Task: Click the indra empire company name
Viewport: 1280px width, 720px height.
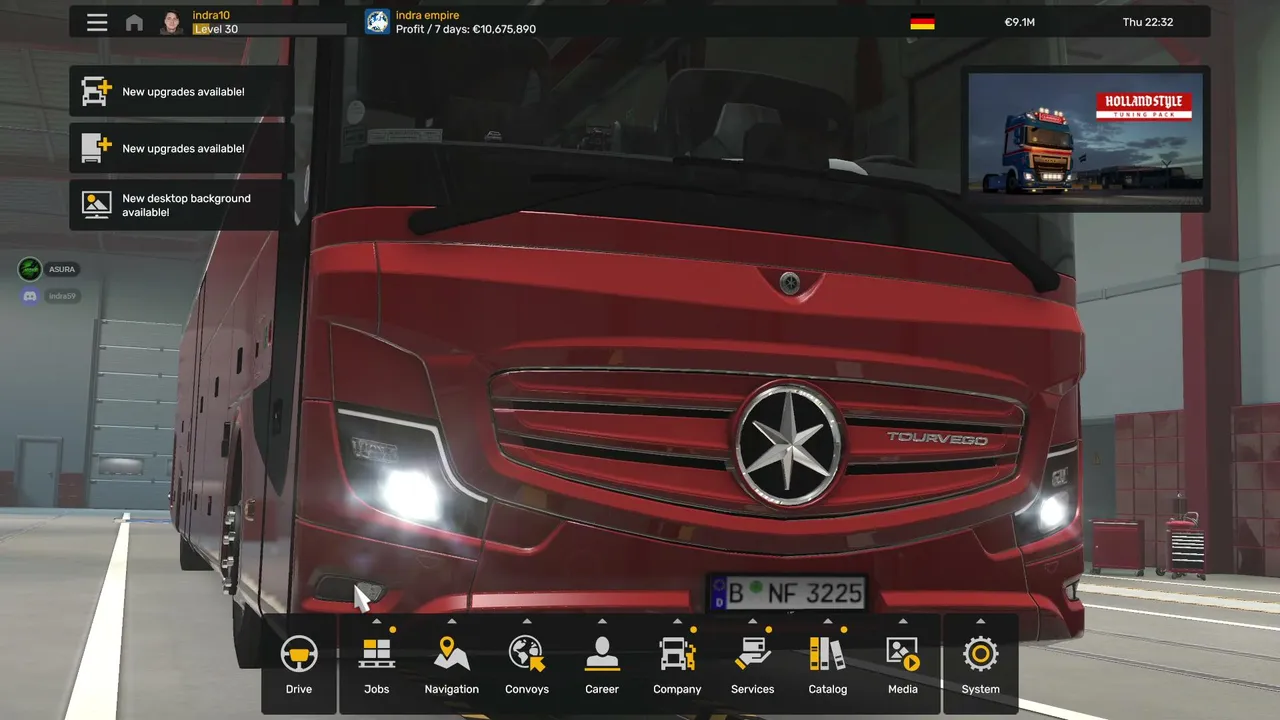Action: (428, 15)
